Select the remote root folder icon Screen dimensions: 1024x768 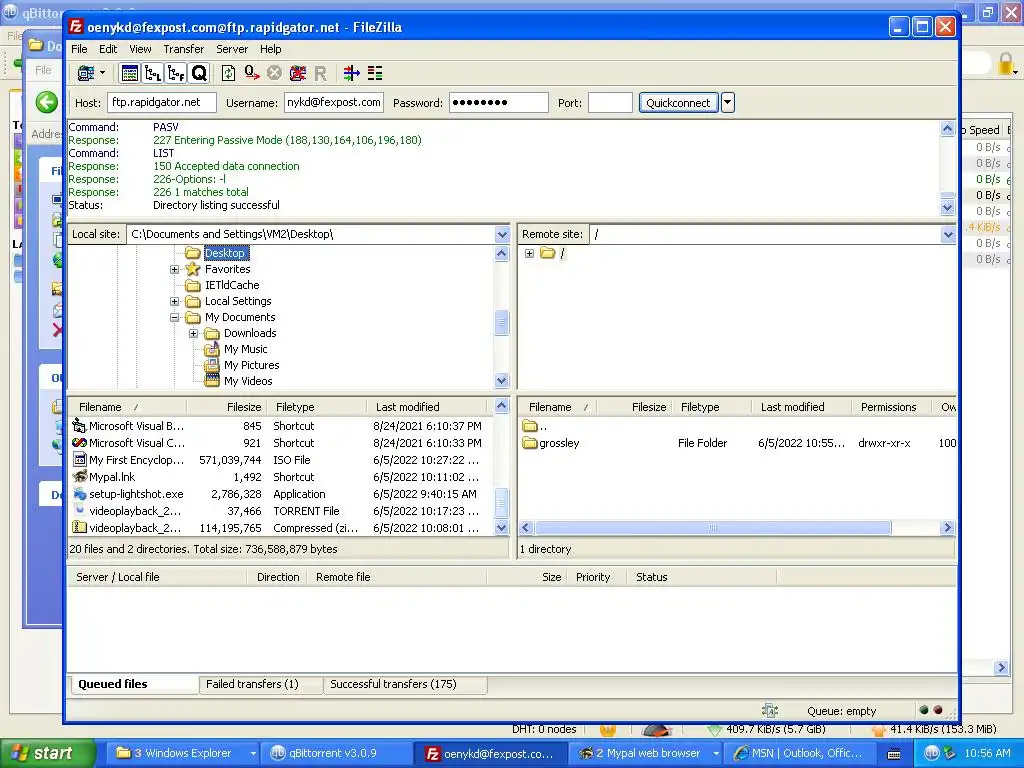click(547, 253)
